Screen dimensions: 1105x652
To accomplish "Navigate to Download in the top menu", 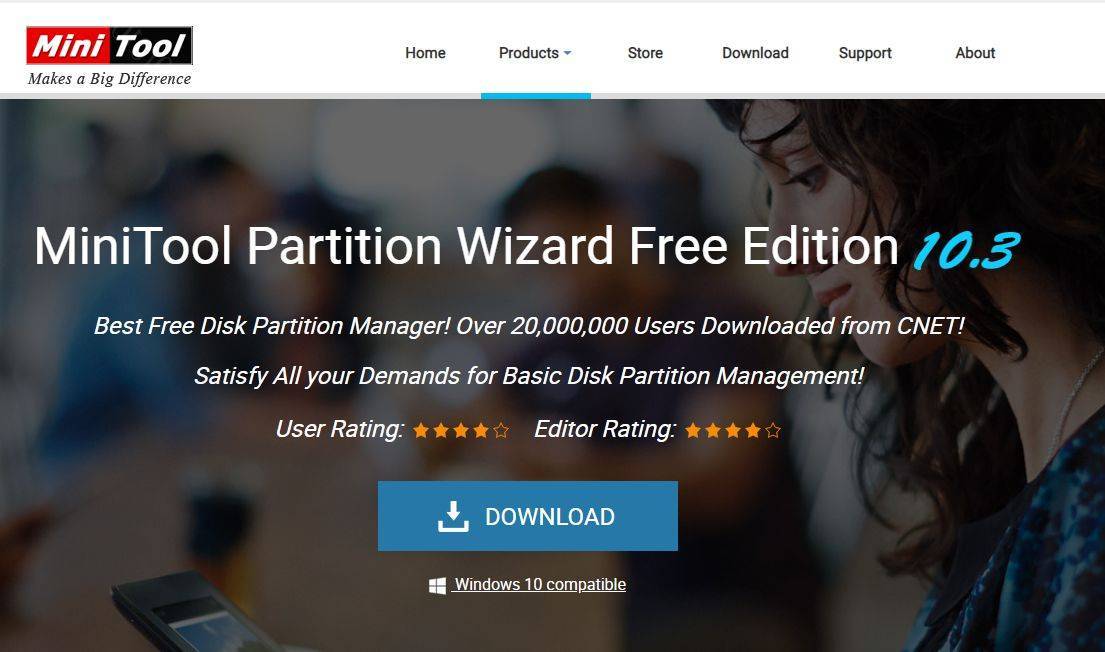I will point(755,53).
